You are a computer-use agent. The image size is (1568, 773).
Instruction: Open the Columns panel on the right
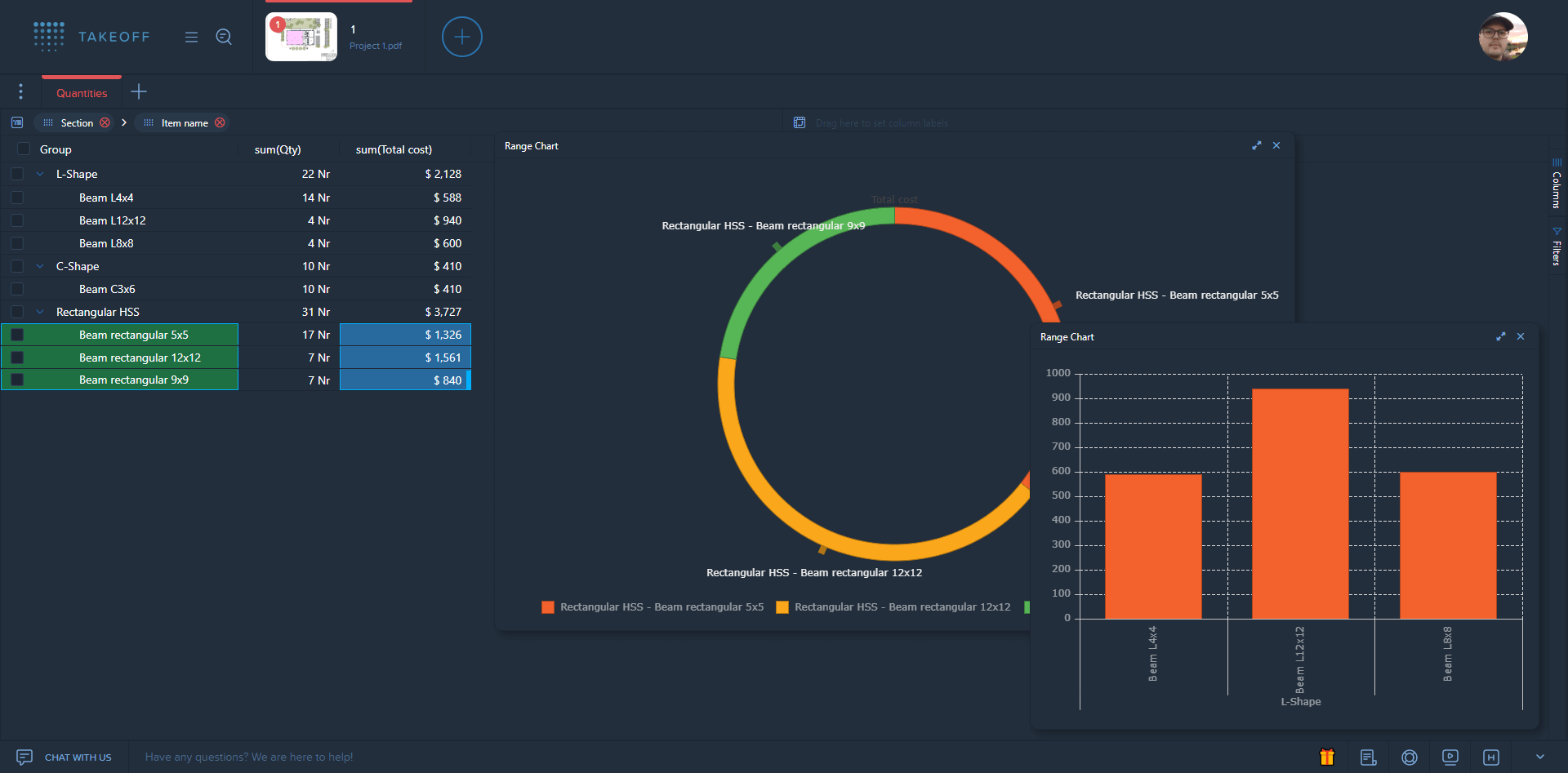(x=1556, y=184)
